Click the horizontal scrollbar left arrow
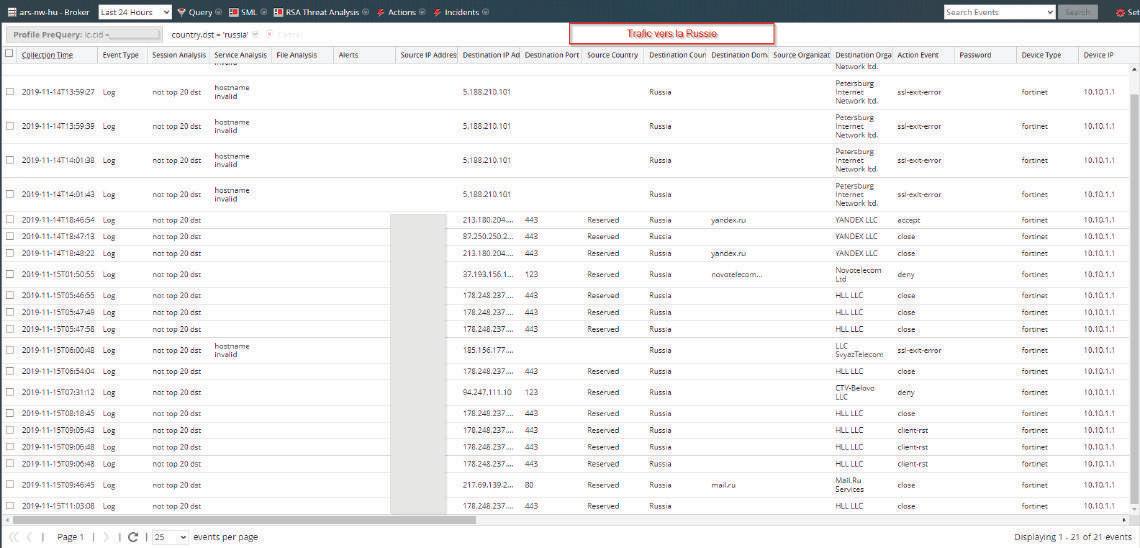Screen dimensions: 1140x548 coord(7,520)
